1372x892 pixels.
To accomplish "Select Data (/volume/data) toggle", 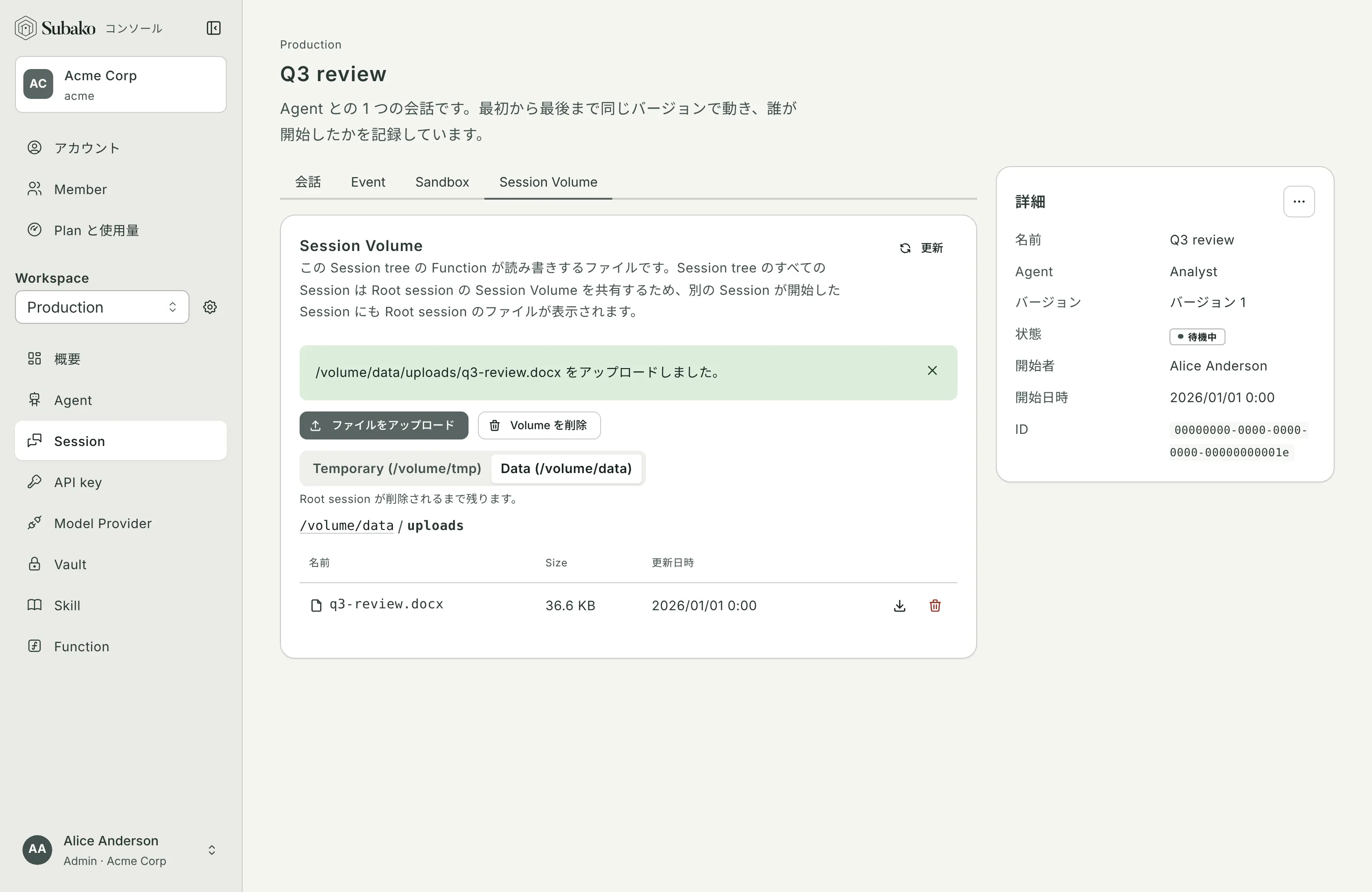I will [566, 468].
